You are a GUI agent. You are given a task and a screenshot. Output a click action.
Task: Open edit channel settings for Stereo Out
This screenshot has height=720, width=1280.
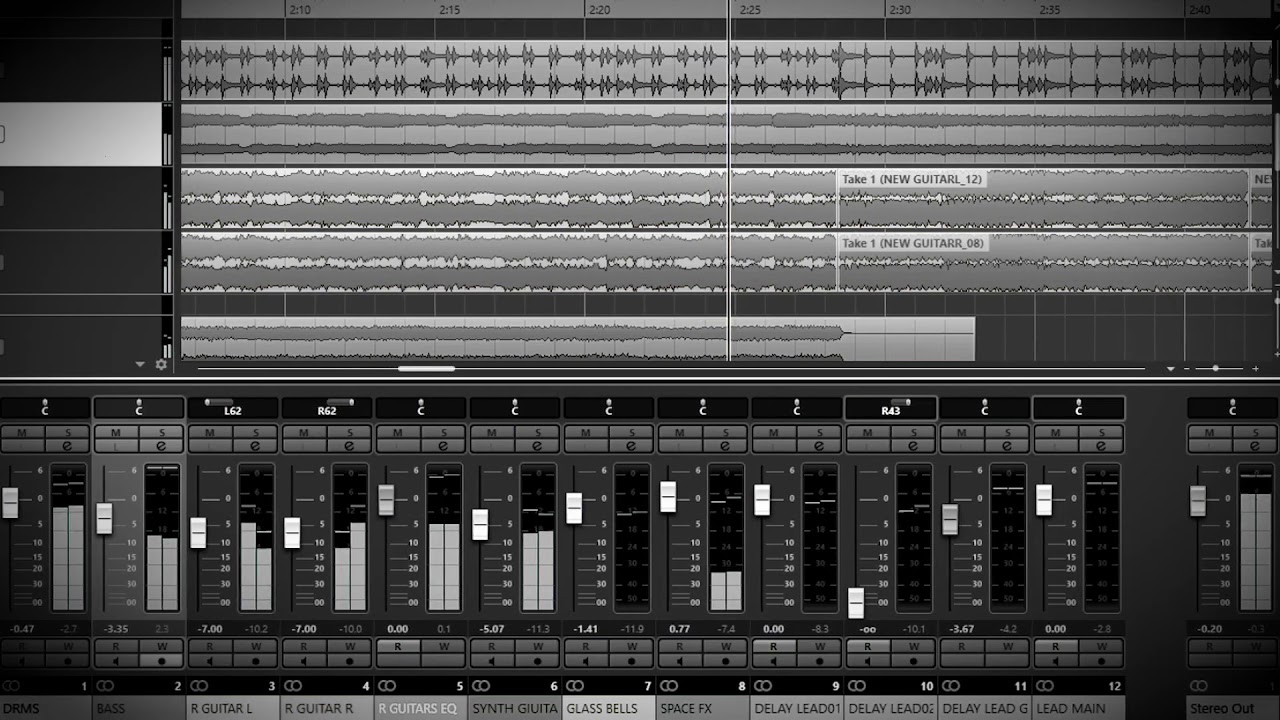(1256, 445)
